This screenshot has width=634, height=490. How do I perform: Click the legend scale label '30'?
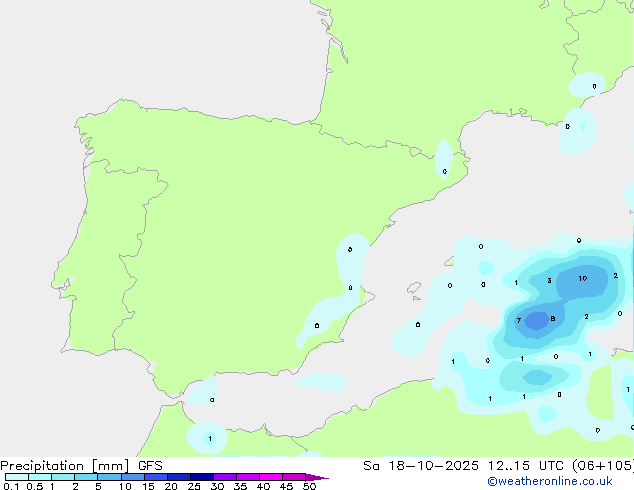217,486
